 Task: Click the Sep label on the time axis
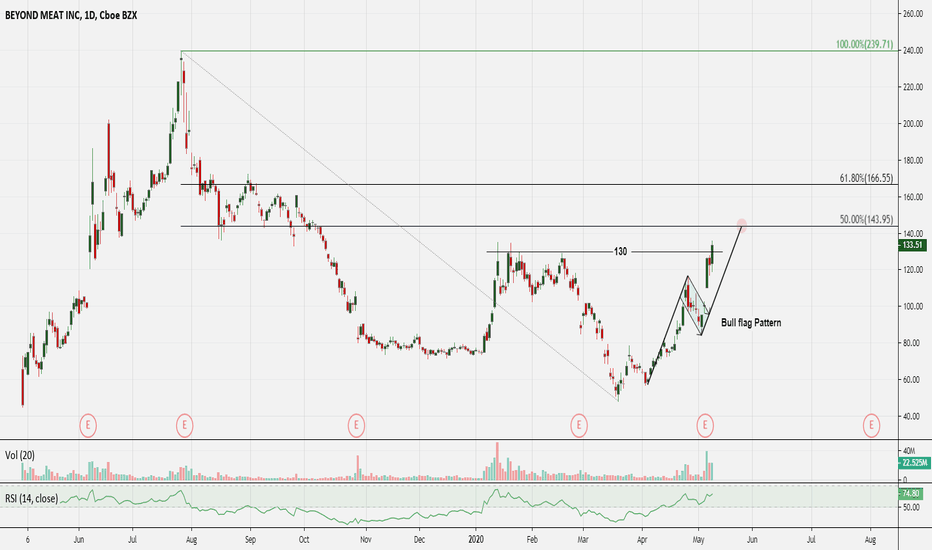pyautogui.click(x=250, y=540)
